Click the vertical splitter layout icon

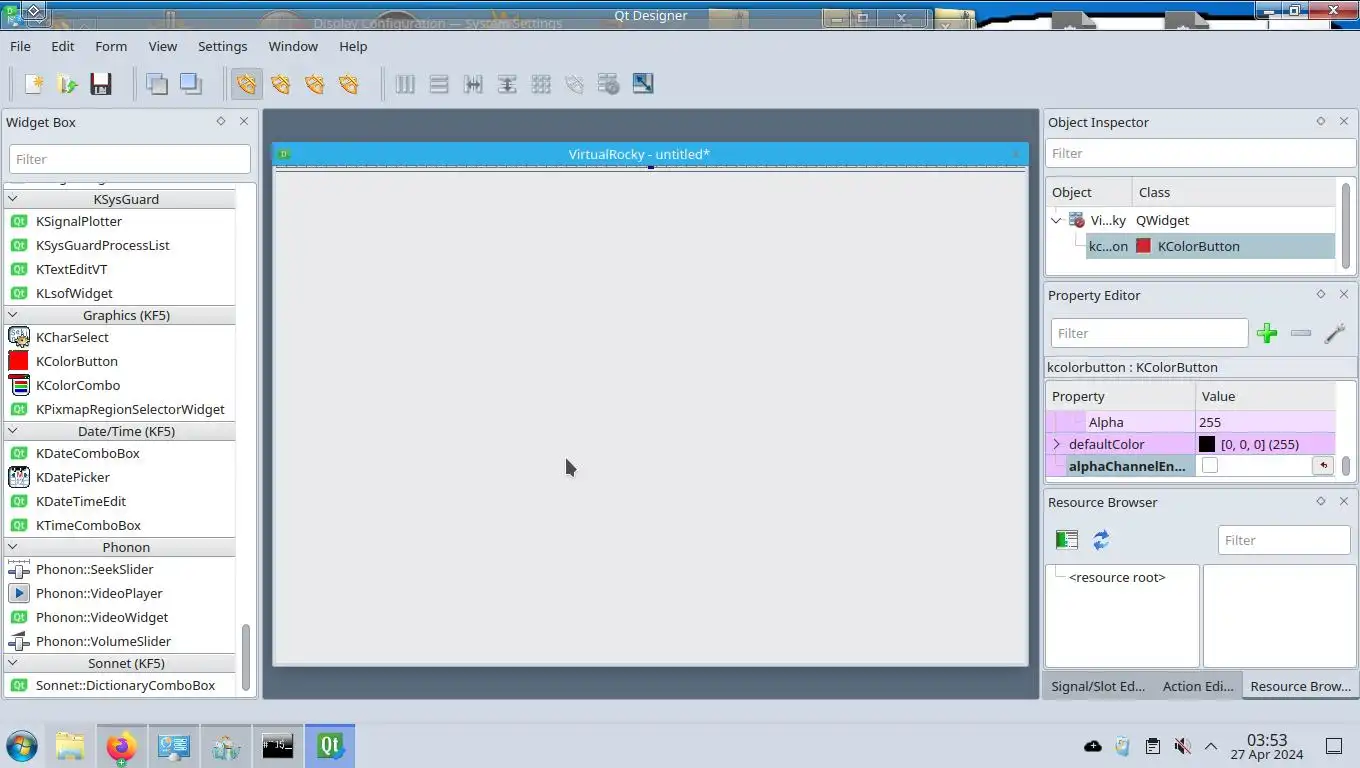[507, 84]
